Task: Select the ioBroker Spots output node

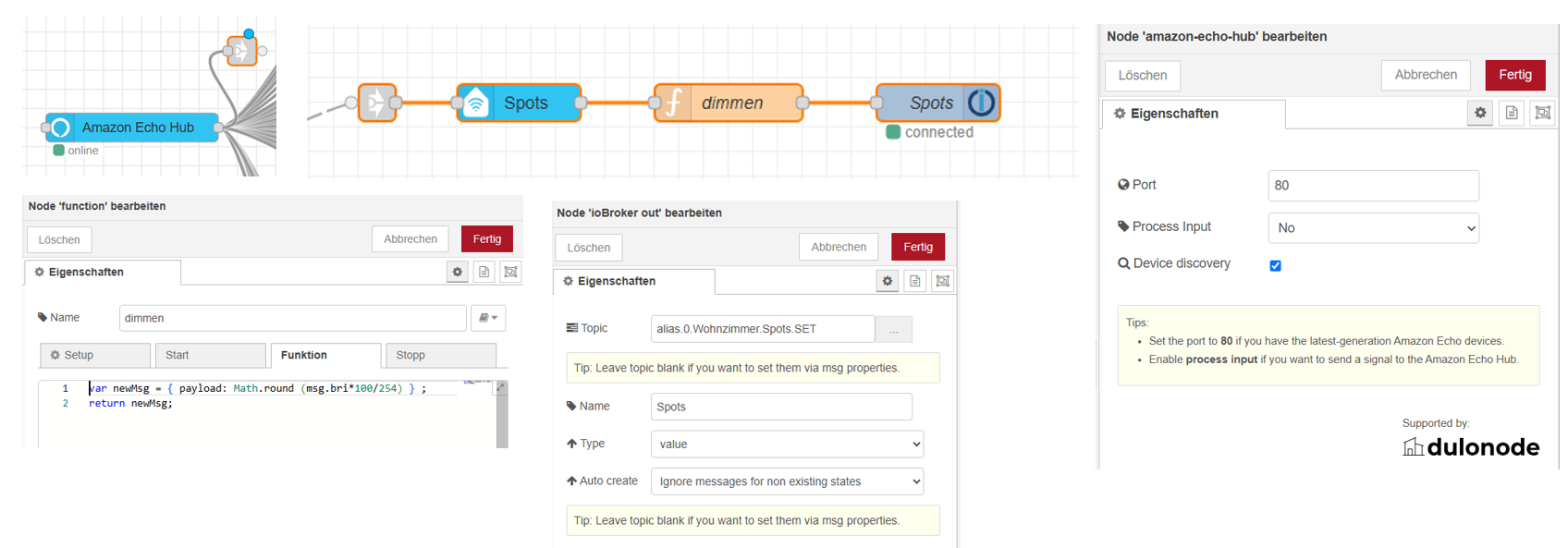Action: click(937, 103)
